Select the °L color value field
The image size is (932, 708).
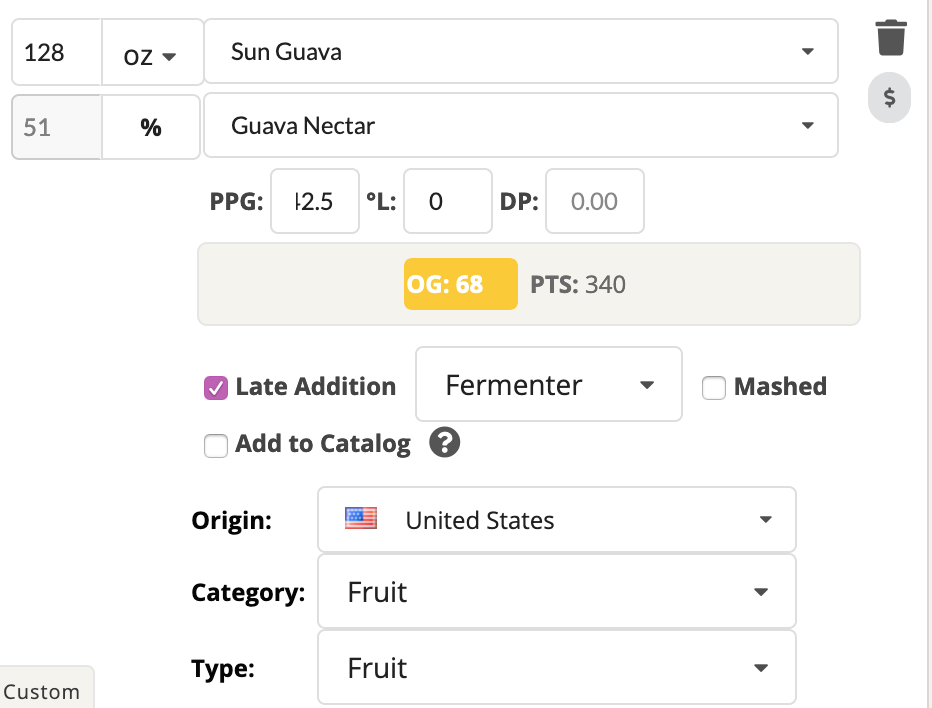(448, 202)
